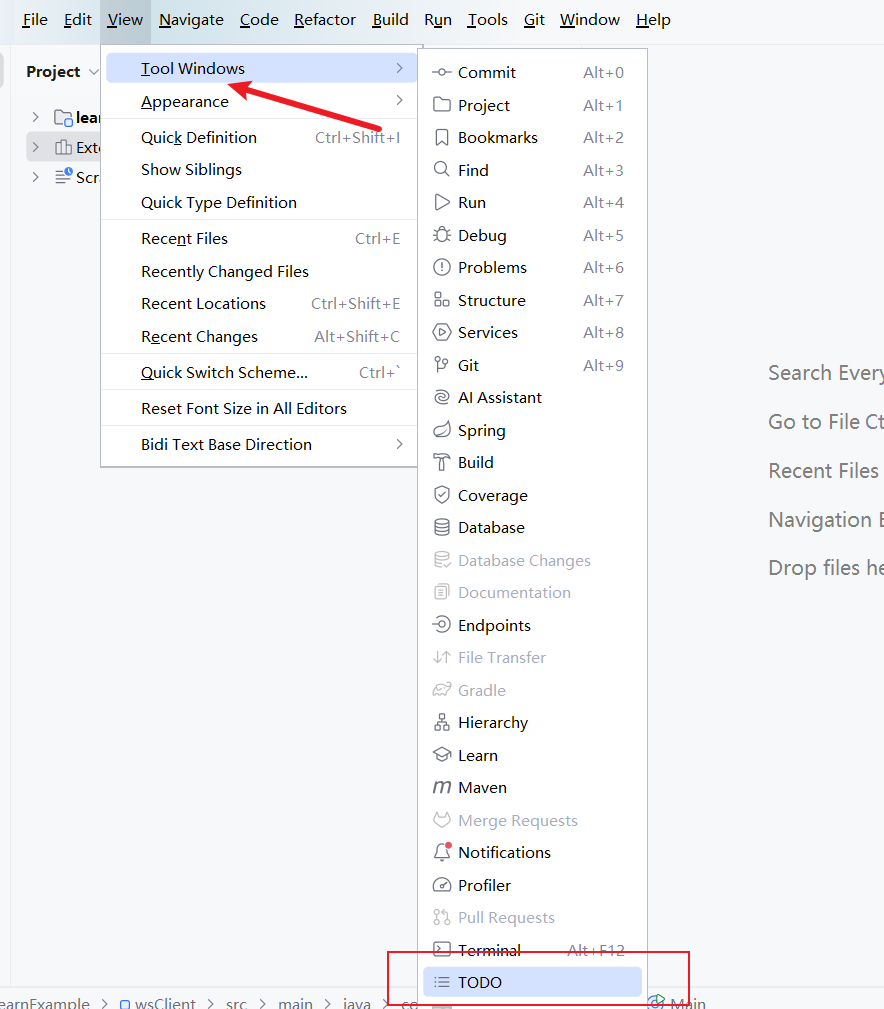Click the Spring leaf icon

[441, 430]
